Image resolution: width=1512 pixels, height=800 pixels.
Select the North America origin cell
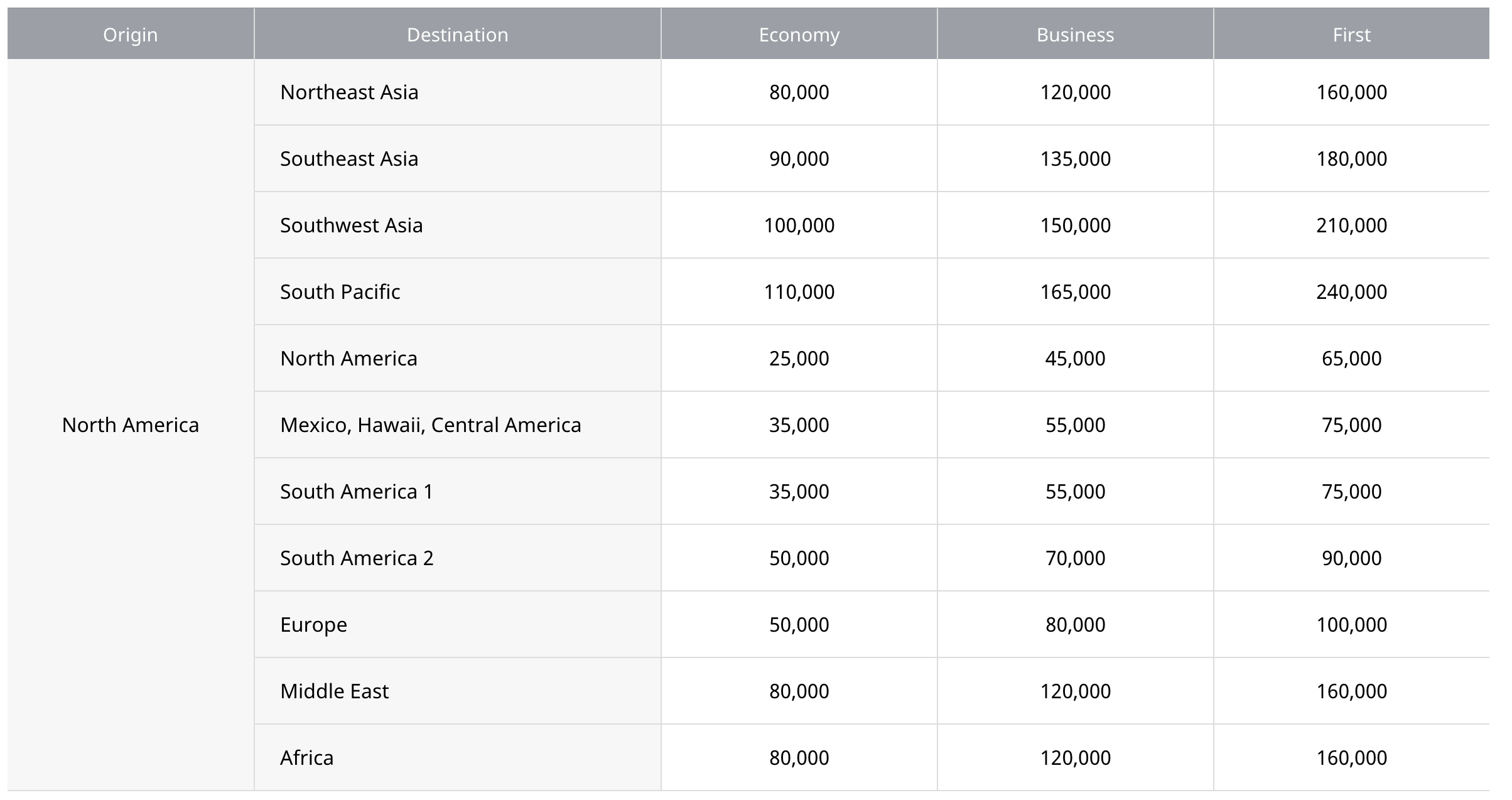pyautogui.click(x=131, y=425)
